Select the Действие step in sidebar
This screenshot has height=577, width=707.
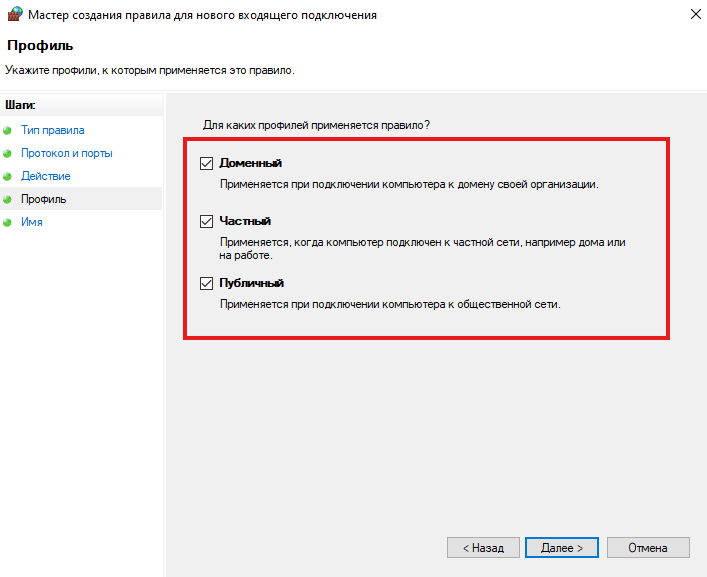click(45, 176)
